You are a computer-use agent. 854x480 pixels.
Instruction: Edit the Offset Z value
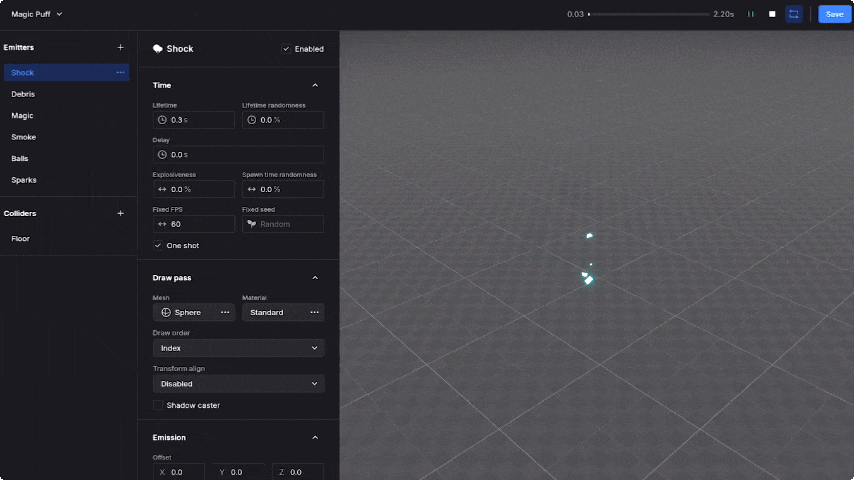click(x=298, y=472)
